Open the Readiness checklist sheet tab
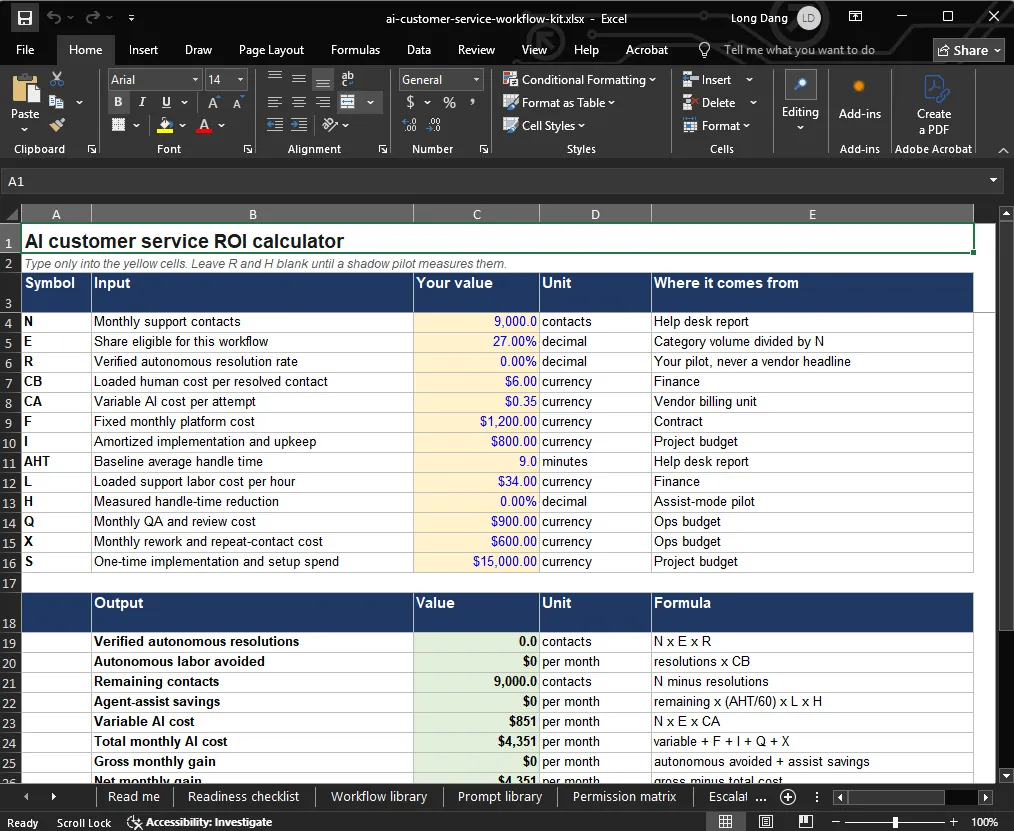Screen dimensions: 1014x831 coord(243,796)
